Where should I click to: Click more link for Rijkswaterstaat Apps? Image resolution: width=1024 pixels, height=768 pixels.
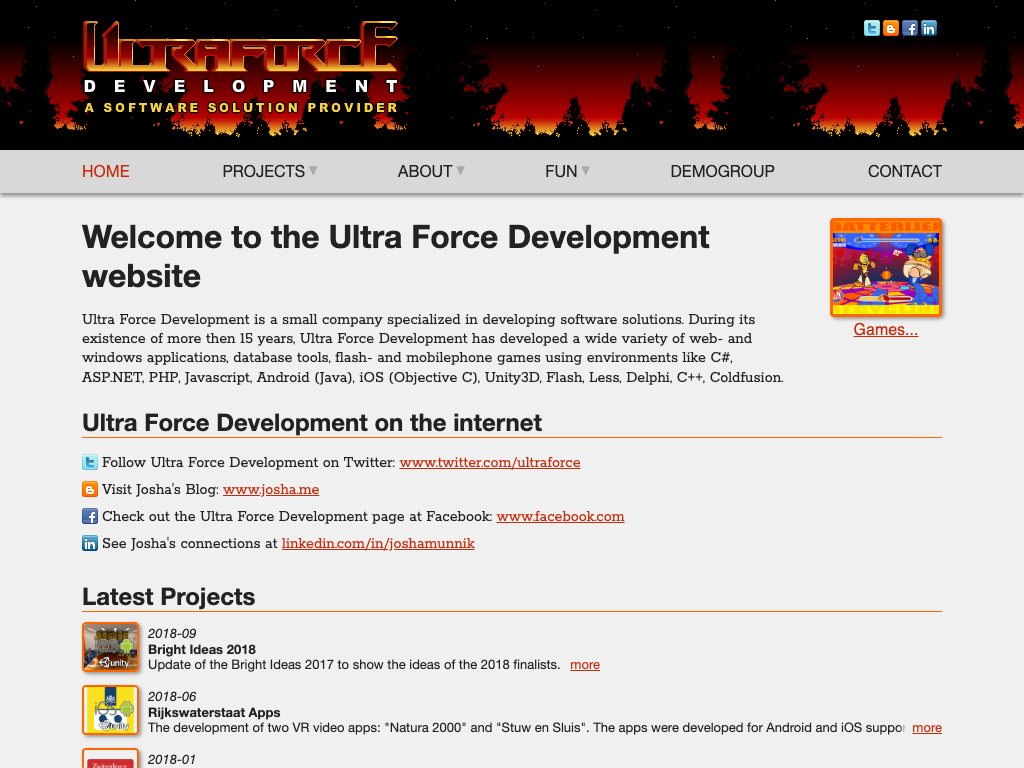927,728
